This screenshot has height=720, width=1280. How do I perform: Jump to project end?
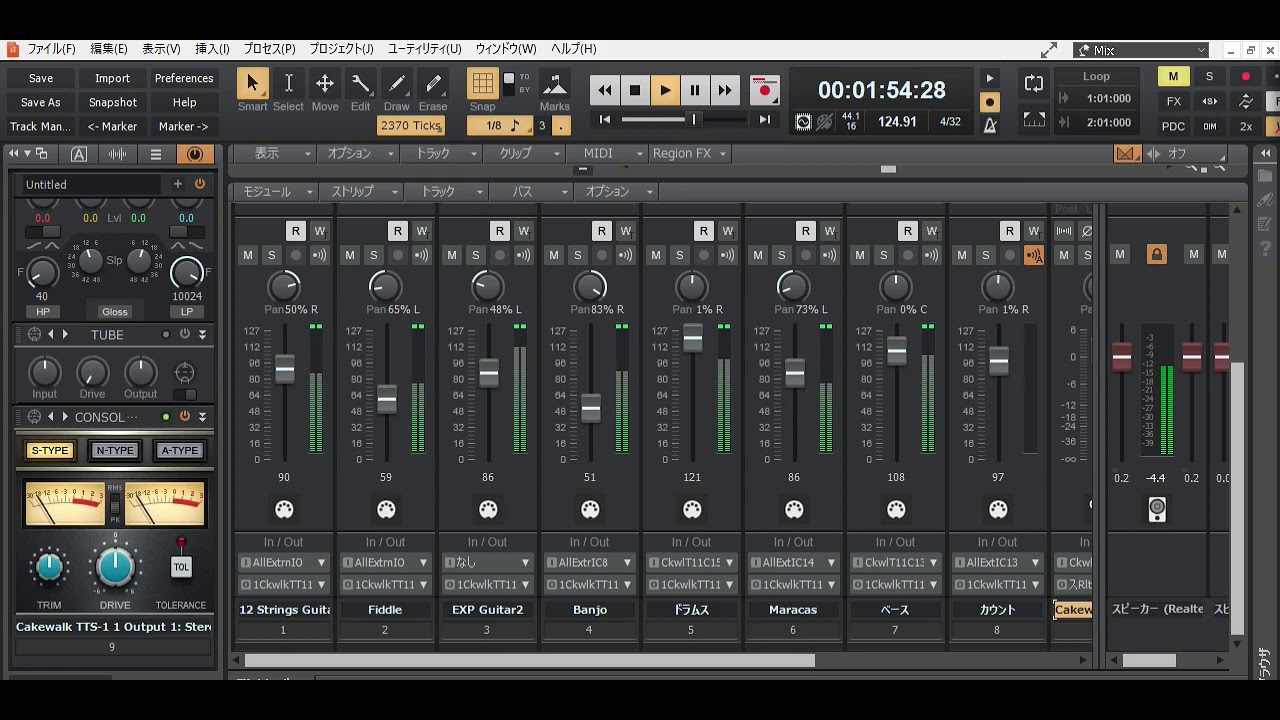[x=765, y=120]
